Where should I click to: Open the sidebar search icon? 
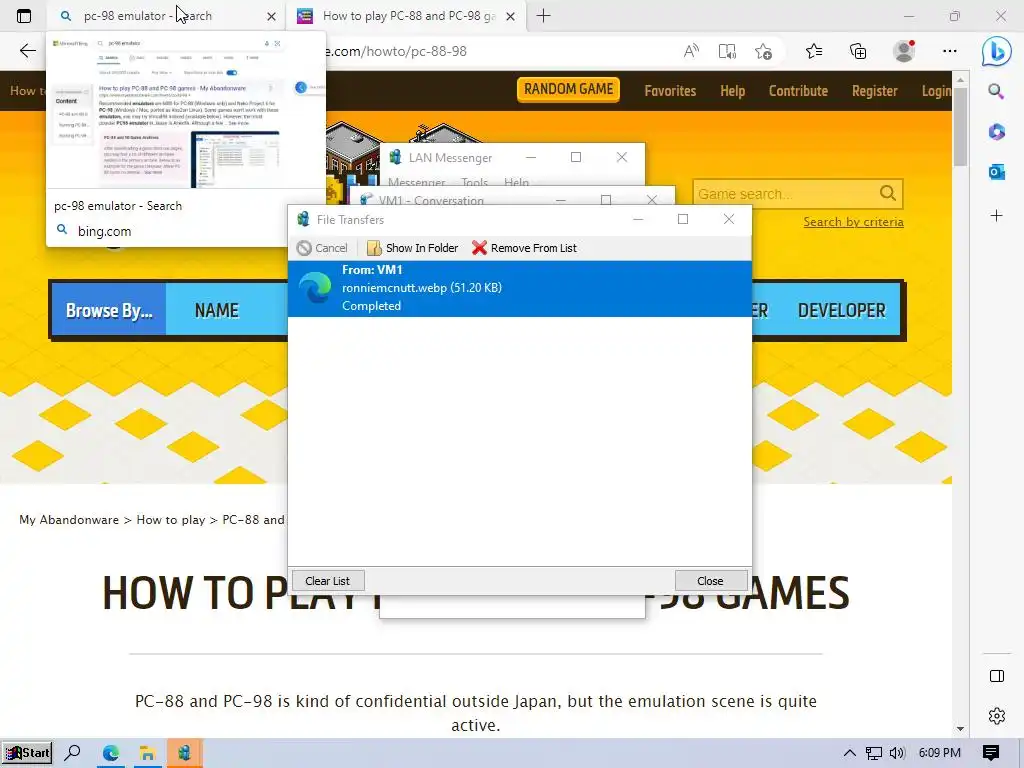point(996,91)
